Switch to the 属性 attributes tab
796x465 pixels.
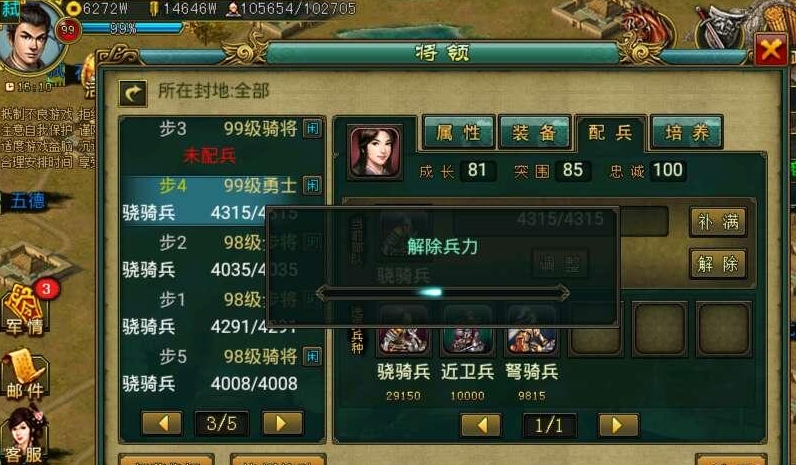[x=458, y=133]
